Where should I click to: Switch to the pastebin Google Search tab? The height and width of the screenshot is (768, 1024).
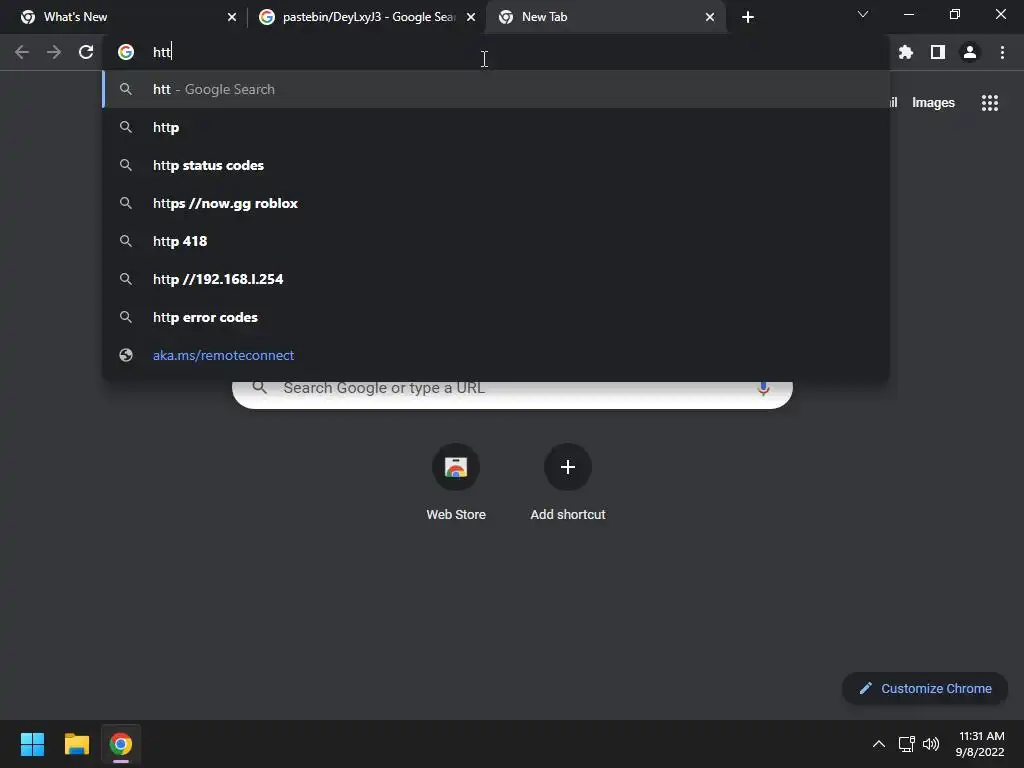coord(367,17)
